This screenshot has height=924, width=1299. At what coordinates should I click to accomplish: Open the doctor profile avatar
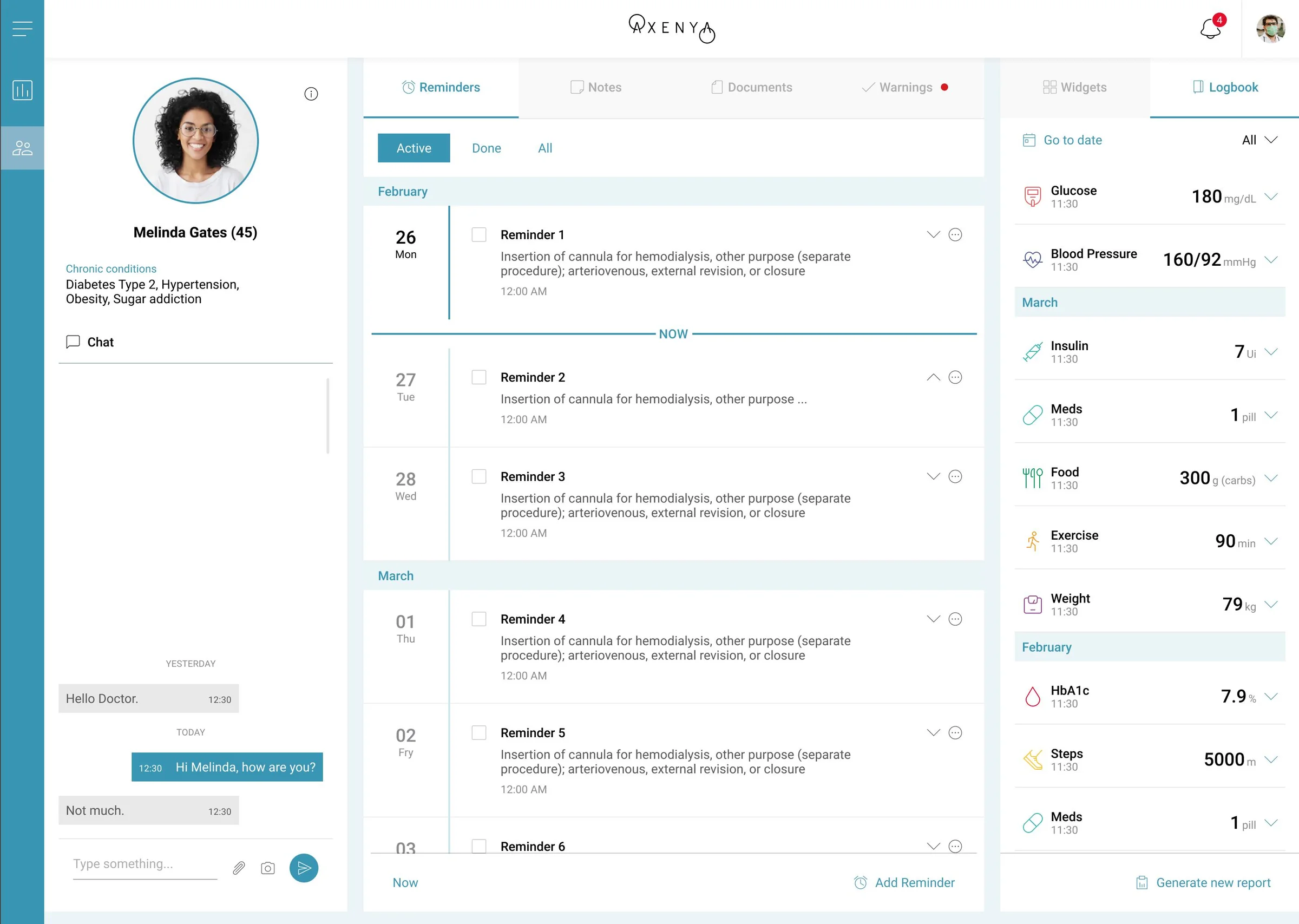click(1270, 29)
